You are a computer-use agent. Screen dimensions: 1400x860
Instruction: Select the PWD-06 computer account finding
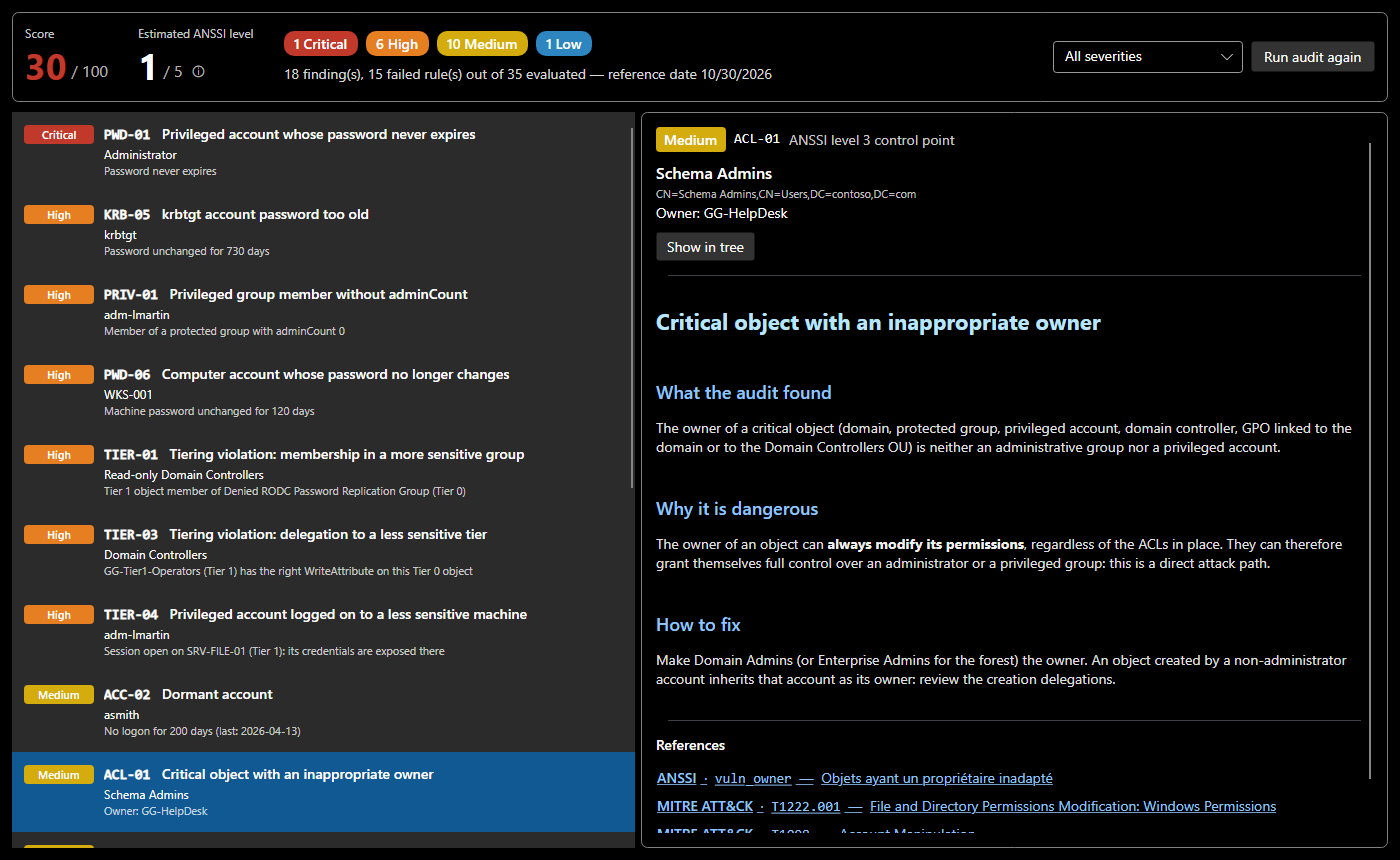(x=323, y=392)
